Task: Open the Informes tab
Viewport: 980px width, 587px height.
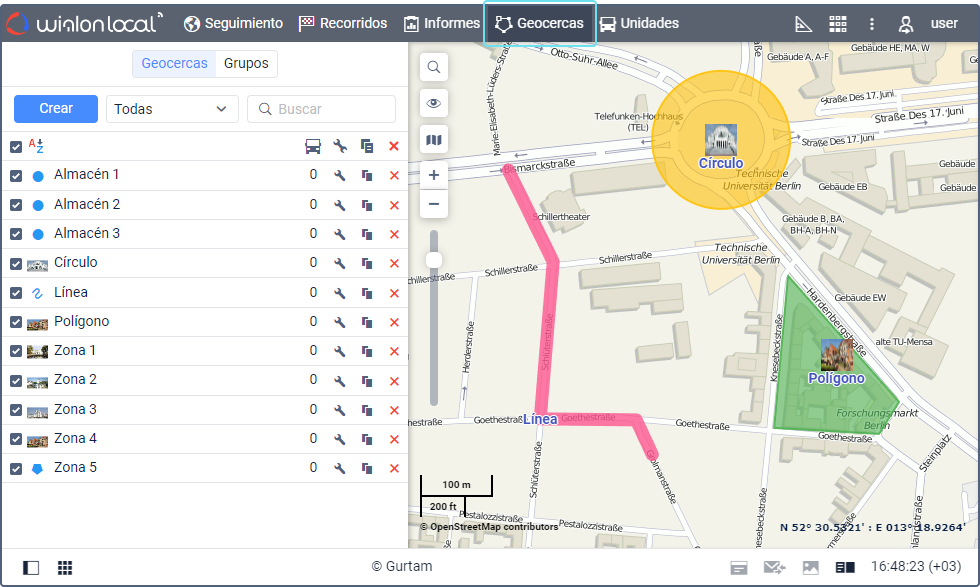Action: (x=442, y=23)
